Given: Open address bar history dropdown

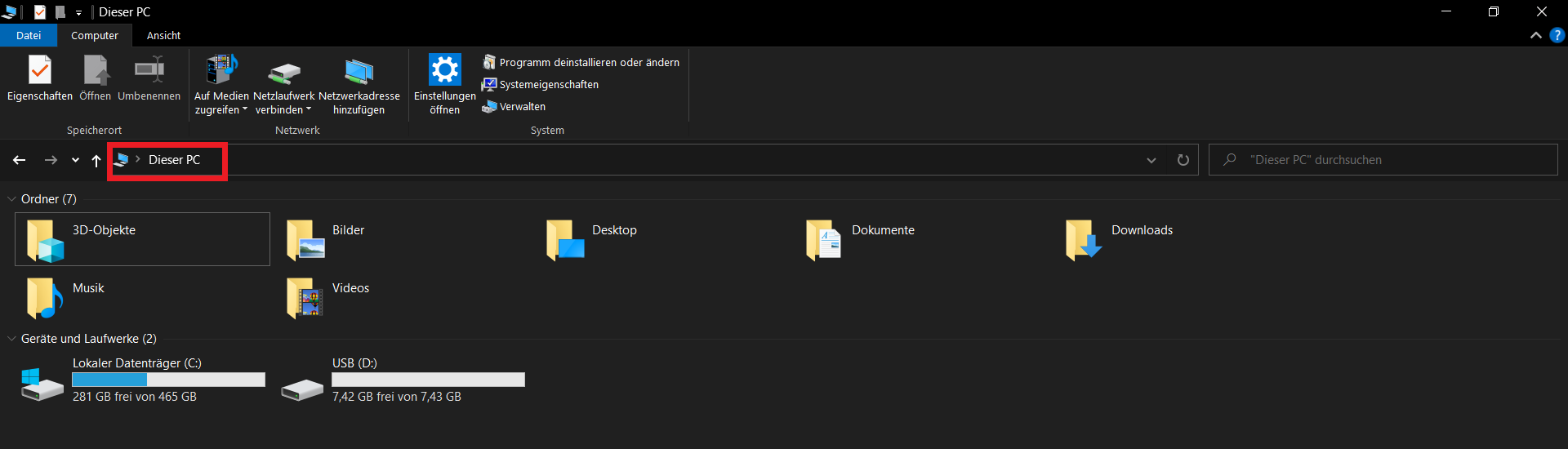Looking at the screenshot, I should [x=1151, y=160].
